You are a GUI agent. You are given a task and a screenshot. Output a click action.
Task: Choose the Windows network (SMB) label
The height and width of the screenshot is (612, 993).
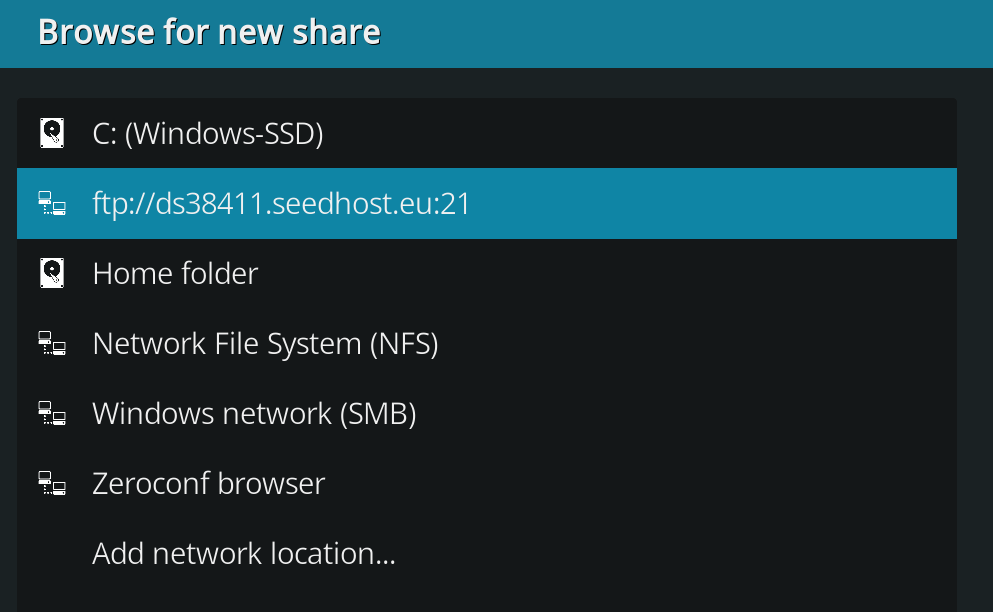255,414
